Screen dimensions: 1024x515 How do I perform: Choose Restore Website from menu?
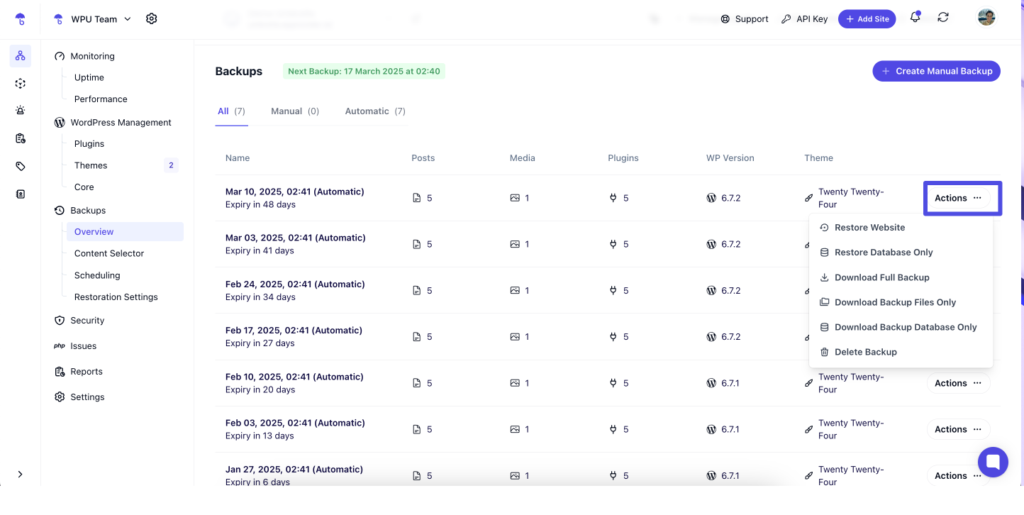click(869, 228)
